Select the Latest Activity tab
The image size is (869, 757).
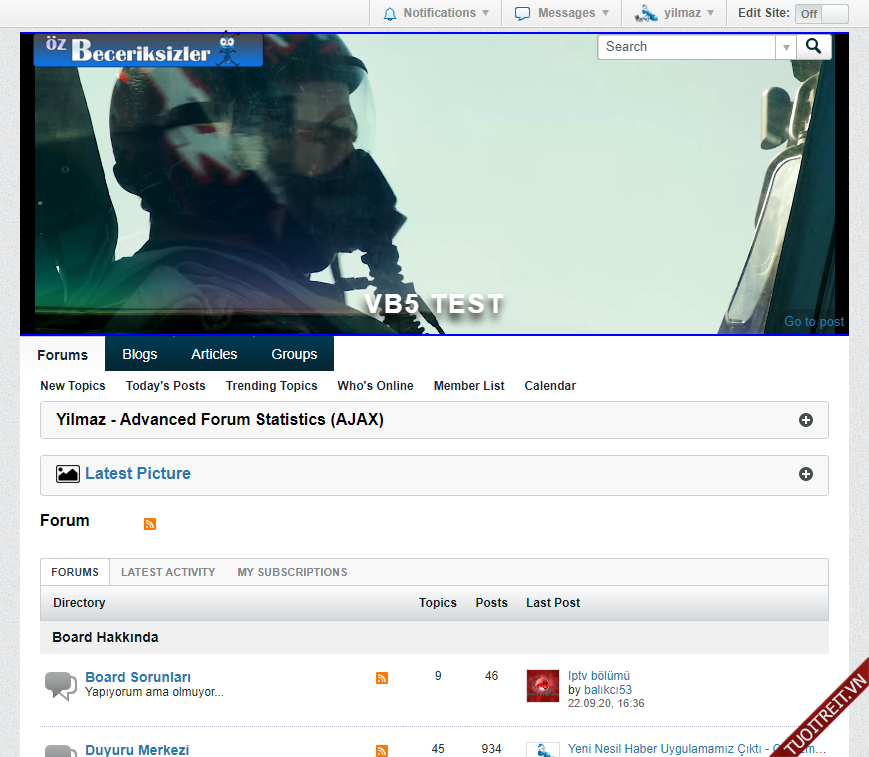coord(168,572)
